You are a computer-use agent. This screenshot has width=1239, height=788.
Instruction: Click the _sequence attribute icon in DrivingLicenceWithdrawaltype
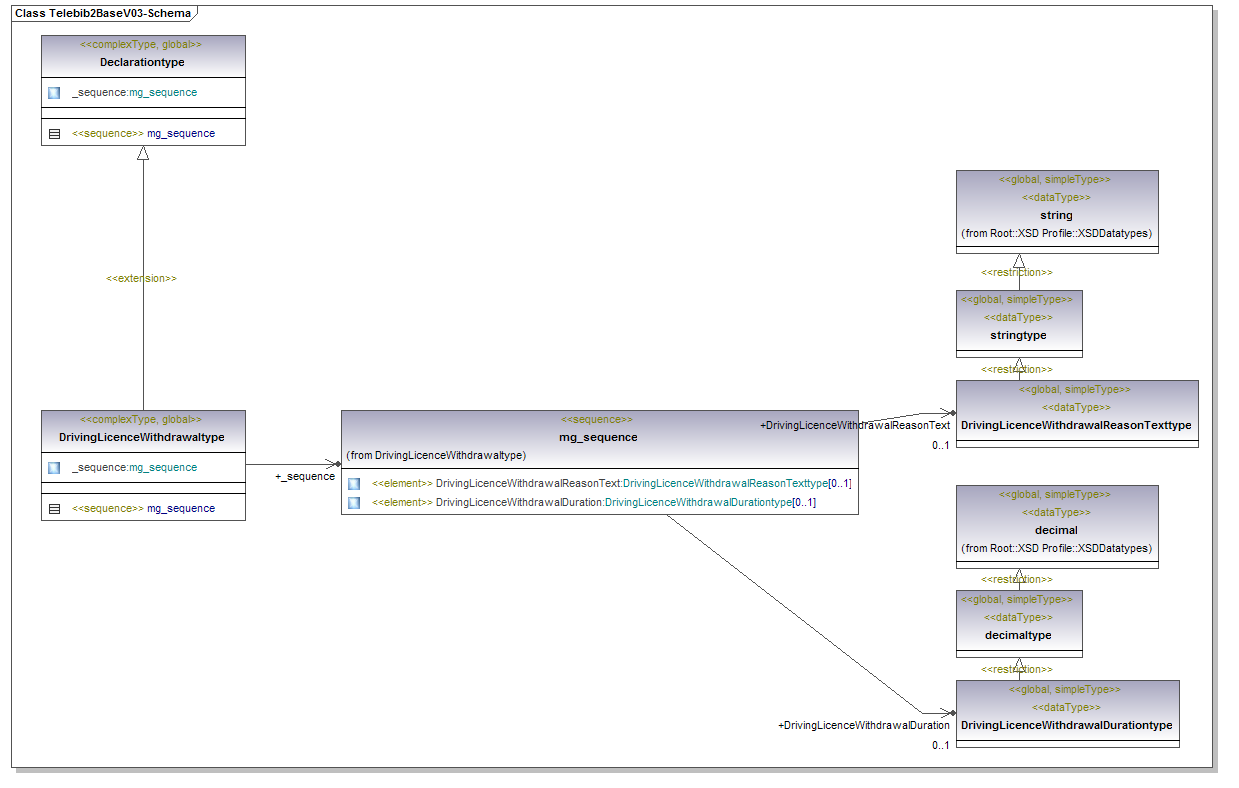point(54,468)
